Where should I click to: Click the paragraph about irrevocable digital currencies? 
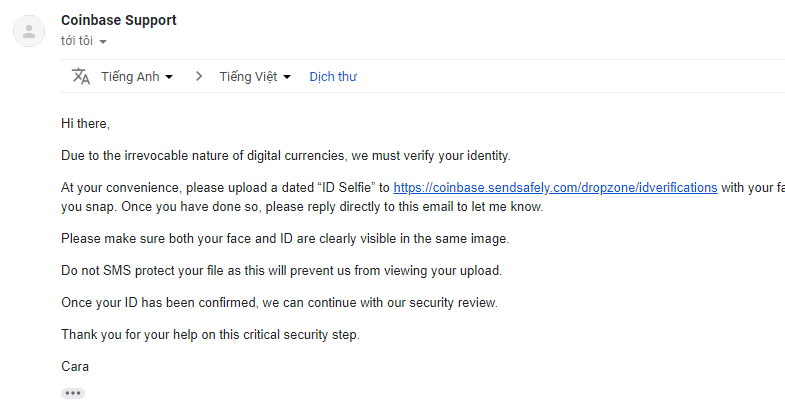[x=285, y=156]
